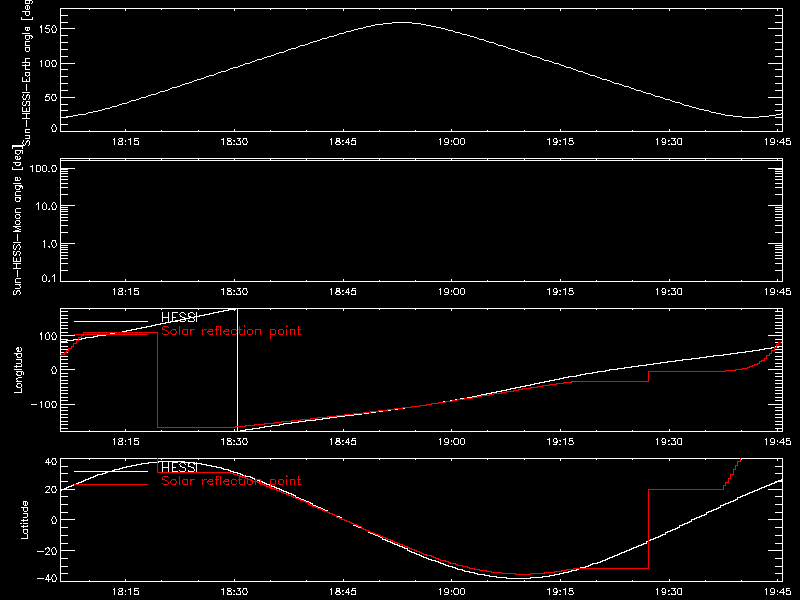This screenshot has height=600, width=800.
Task: Click 19:45 time label under Latitude plot
Action: [778, 591]
